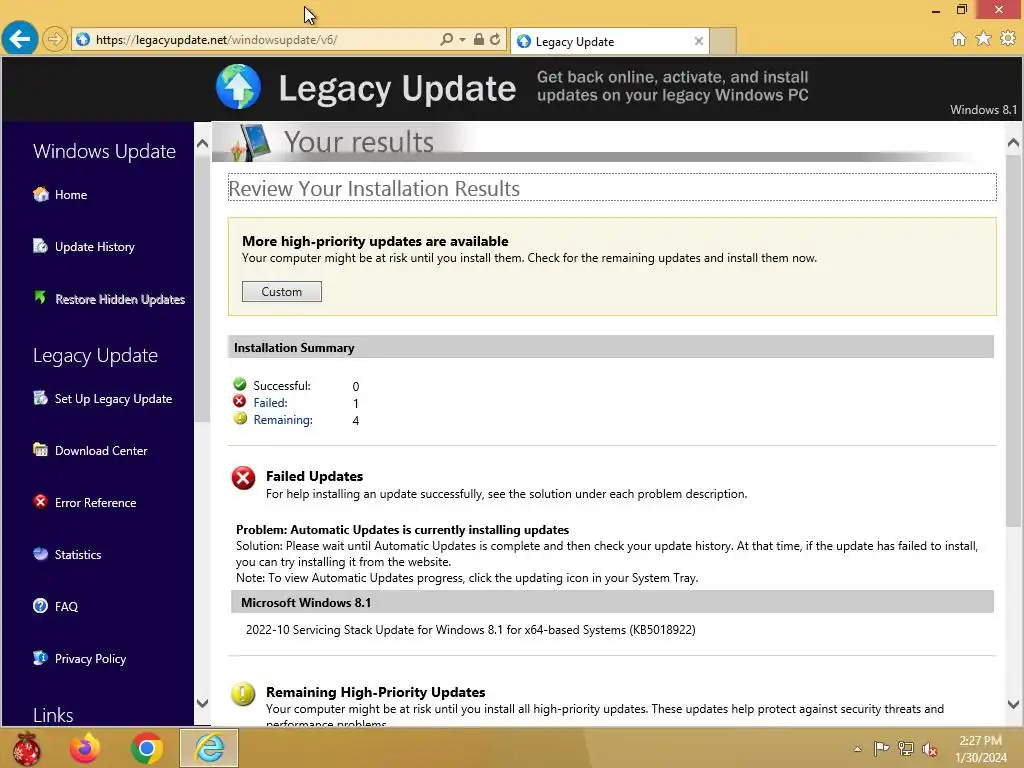
Task: Click the Statistics icon
Action: click(x=40, y=554)
